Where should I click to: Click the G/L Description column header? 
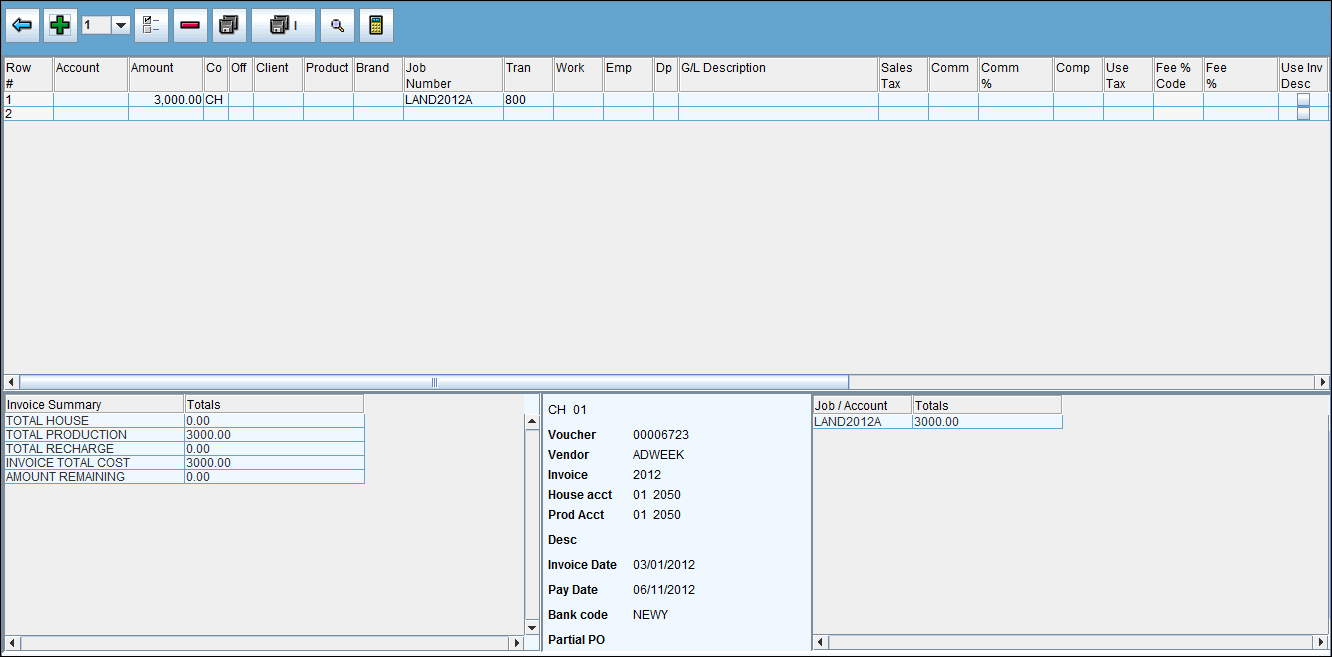pyautogui.click(x=778, y=75)
